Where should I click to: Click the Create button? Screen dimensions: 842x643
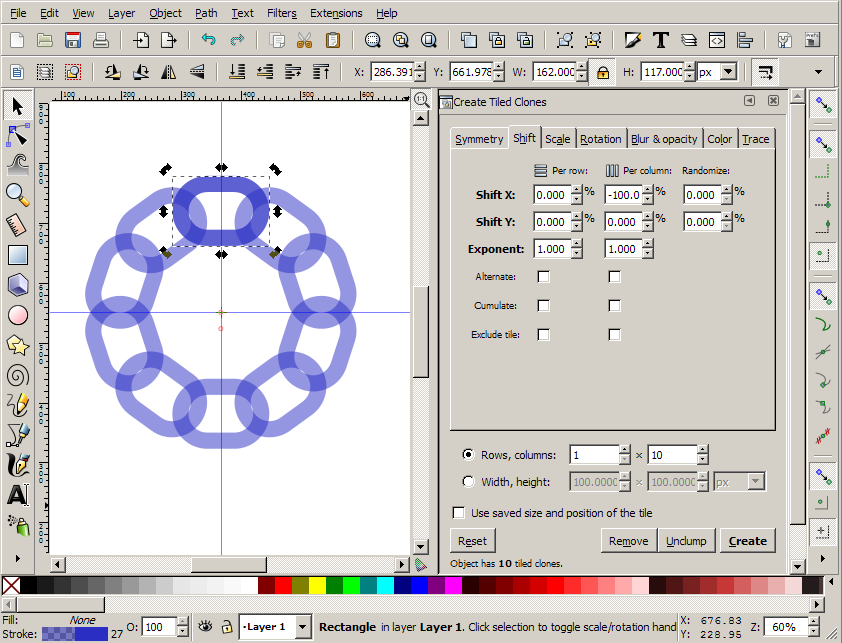click(x=747, y=541)
